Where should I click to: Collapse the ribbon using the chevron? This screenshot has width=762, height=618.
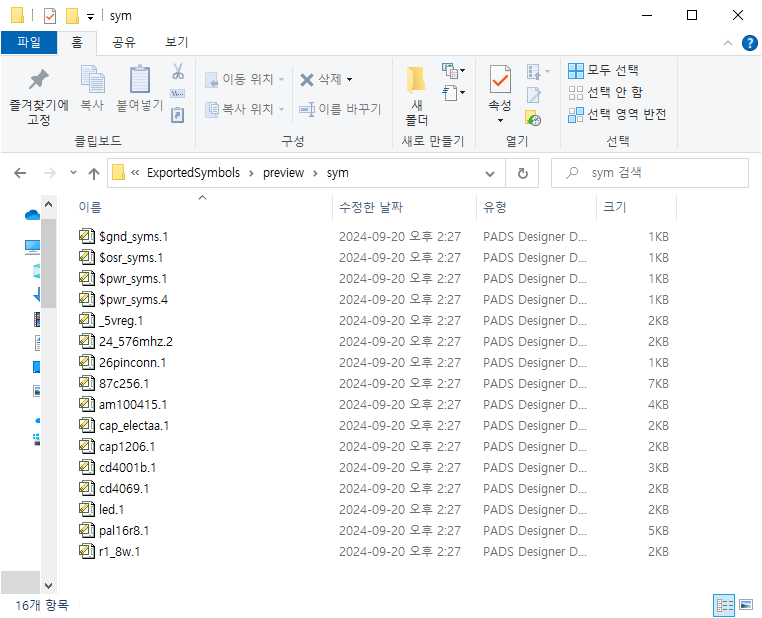[x=727, y=43]
